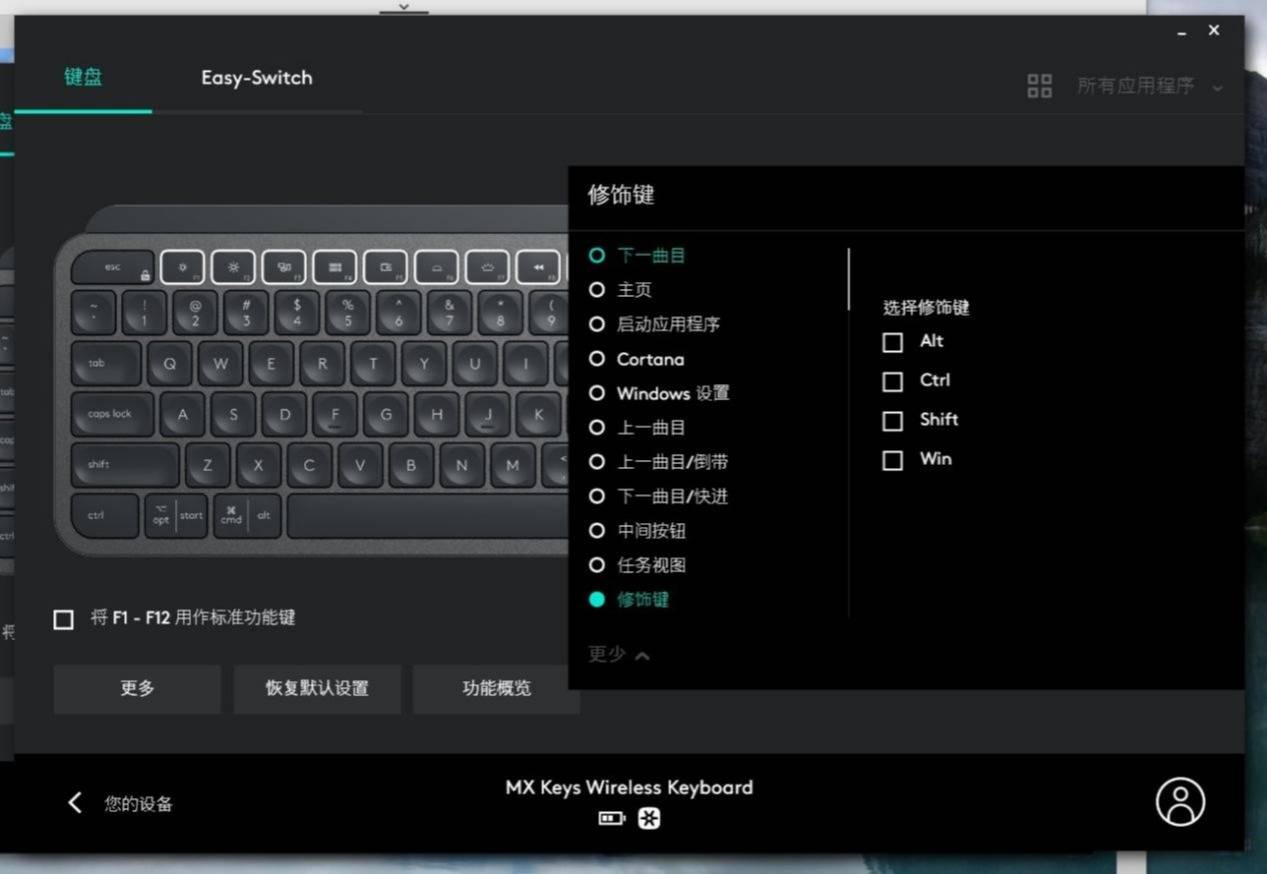The width and height of the screenshot is (1267, 874).
Task: Click the 功能概览 button
Action: click(497, 688)
